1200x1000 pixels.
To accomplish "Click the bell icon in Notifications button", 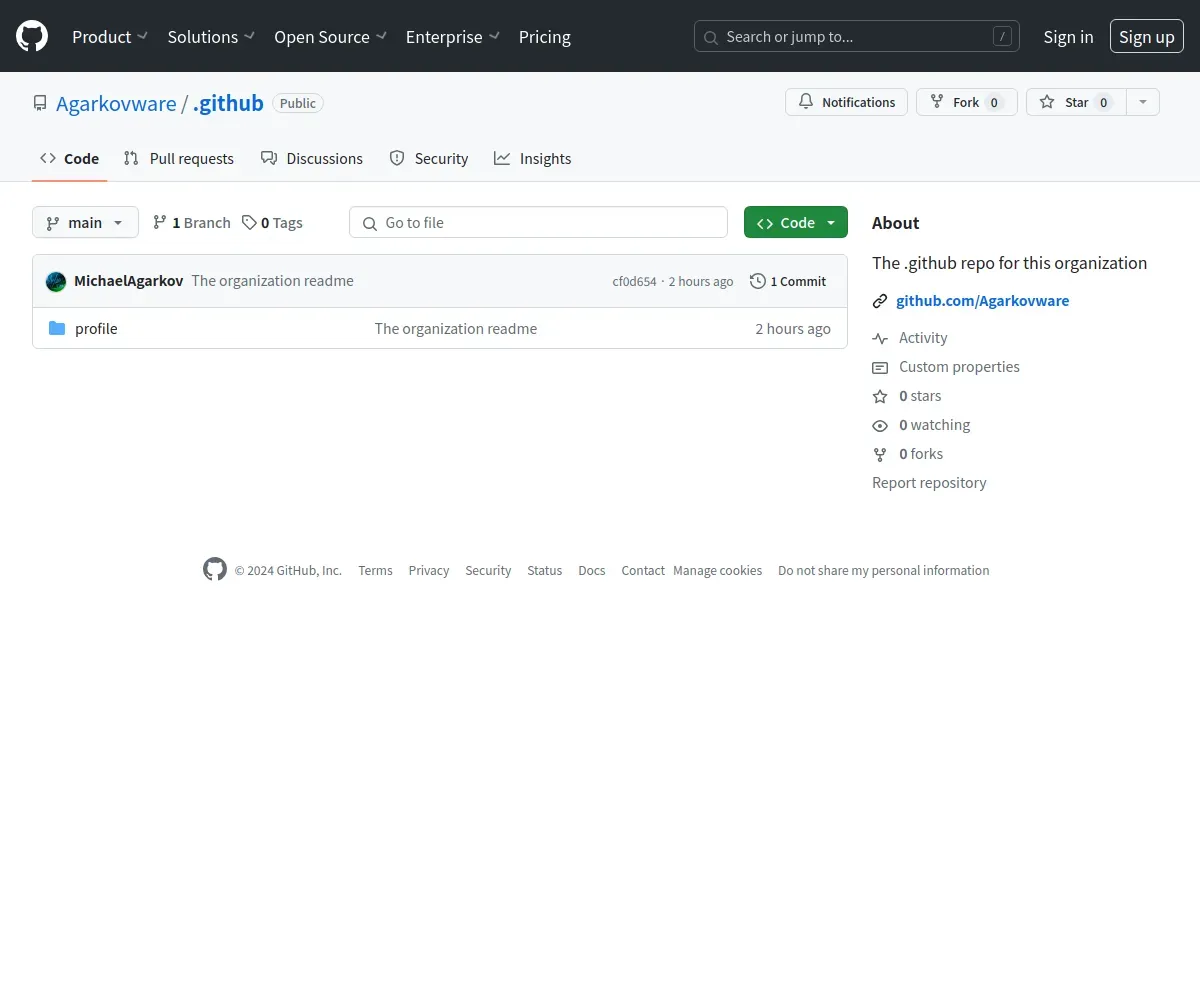I will (806, 102).
